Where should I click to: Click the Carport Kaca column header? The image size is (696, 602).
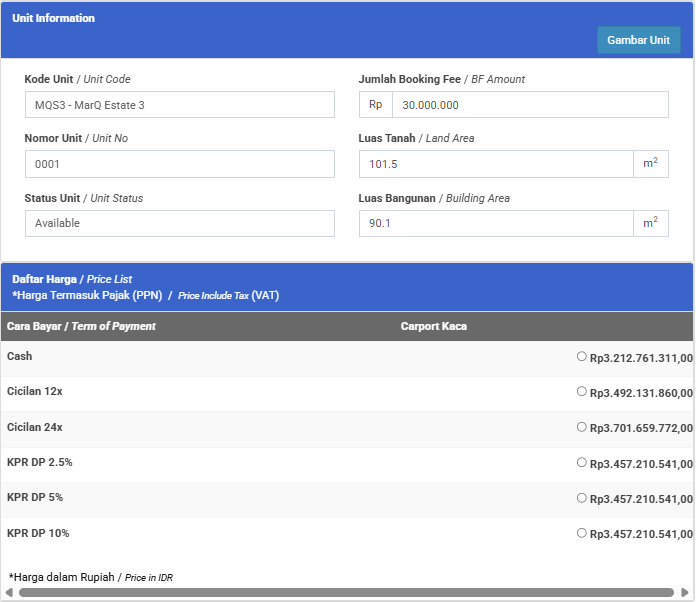pyautogui.click(x=434, y=326)
